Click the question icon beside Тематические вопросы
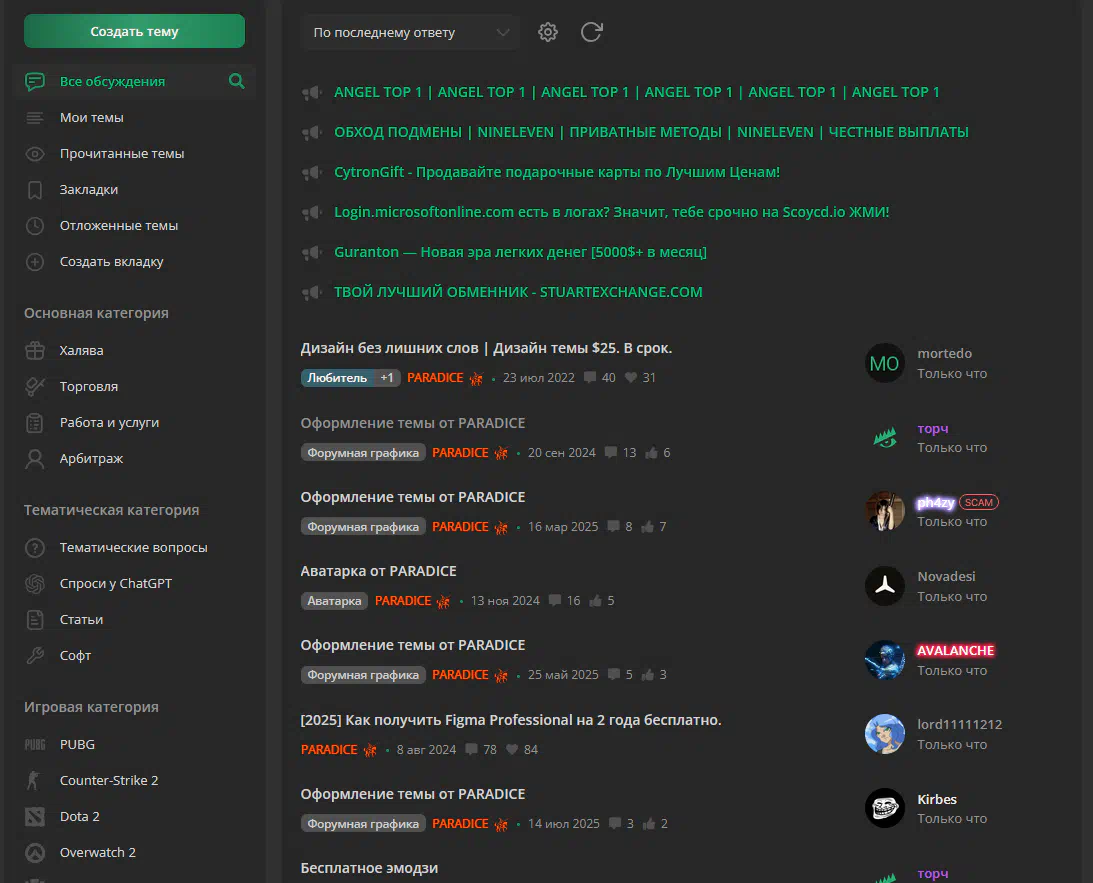Screen dimensions: 1093x883 [35, 548]
